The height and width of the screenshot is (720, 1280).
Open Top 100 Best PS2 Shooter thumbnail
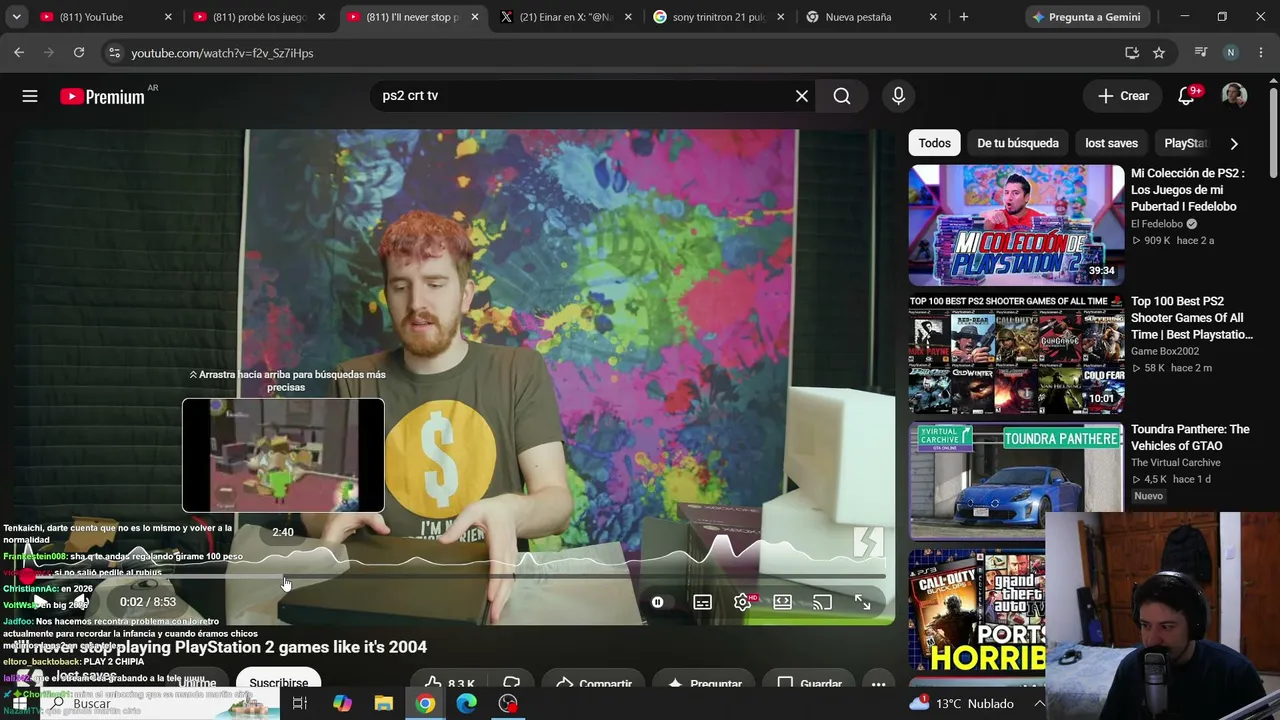point(1016,354)
